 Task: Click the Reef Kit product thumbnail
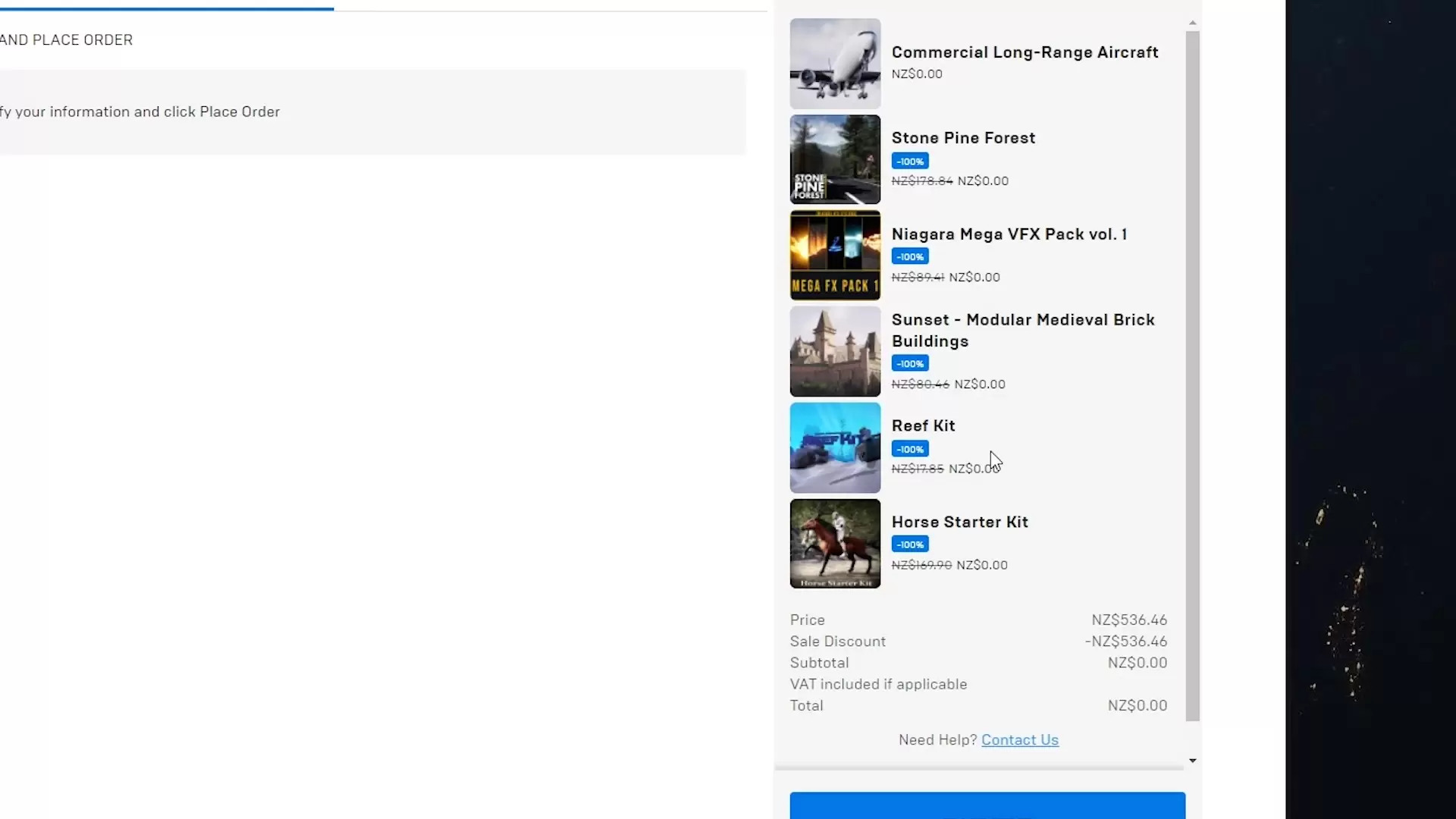[835, 447]
